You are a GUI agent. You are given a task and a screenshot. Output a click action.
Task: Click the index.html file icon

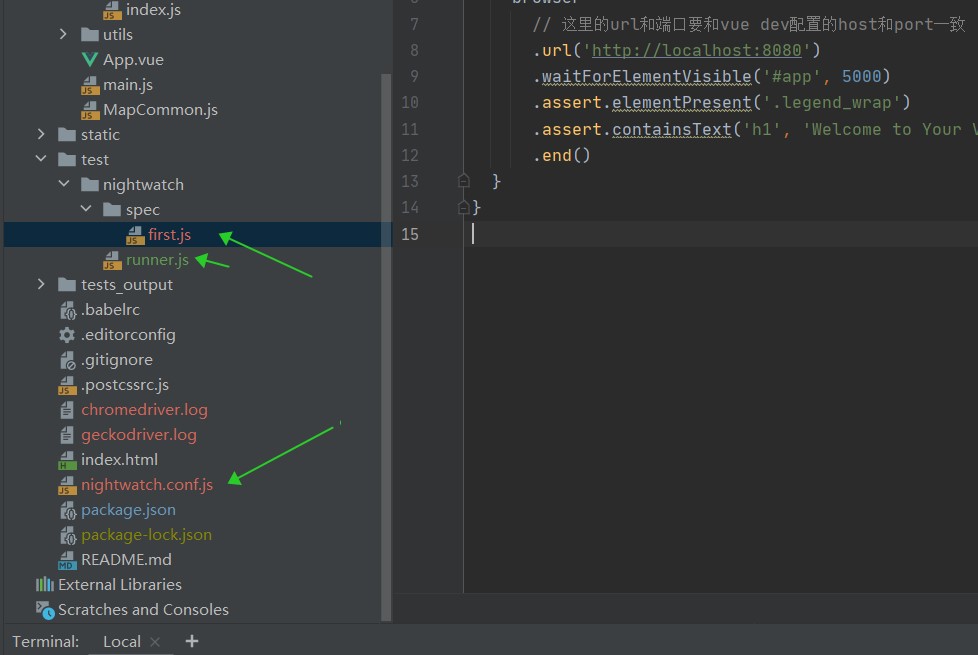coord(67,460)
